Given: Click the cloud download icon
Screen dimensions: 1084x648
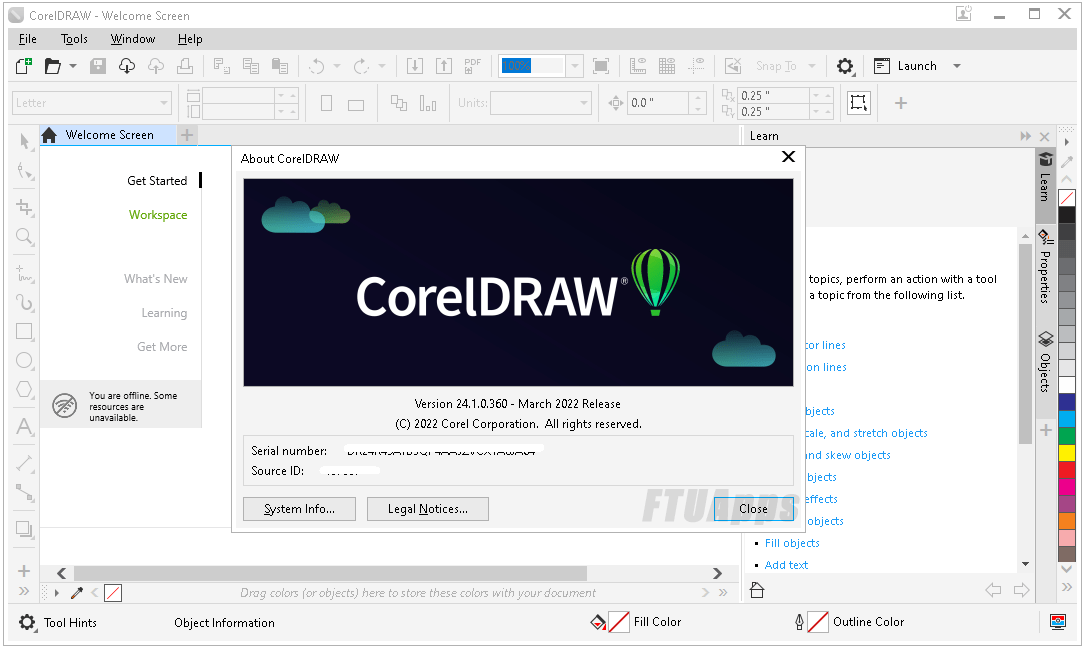Looking at the screenshot, I should [x=127, y=66].
